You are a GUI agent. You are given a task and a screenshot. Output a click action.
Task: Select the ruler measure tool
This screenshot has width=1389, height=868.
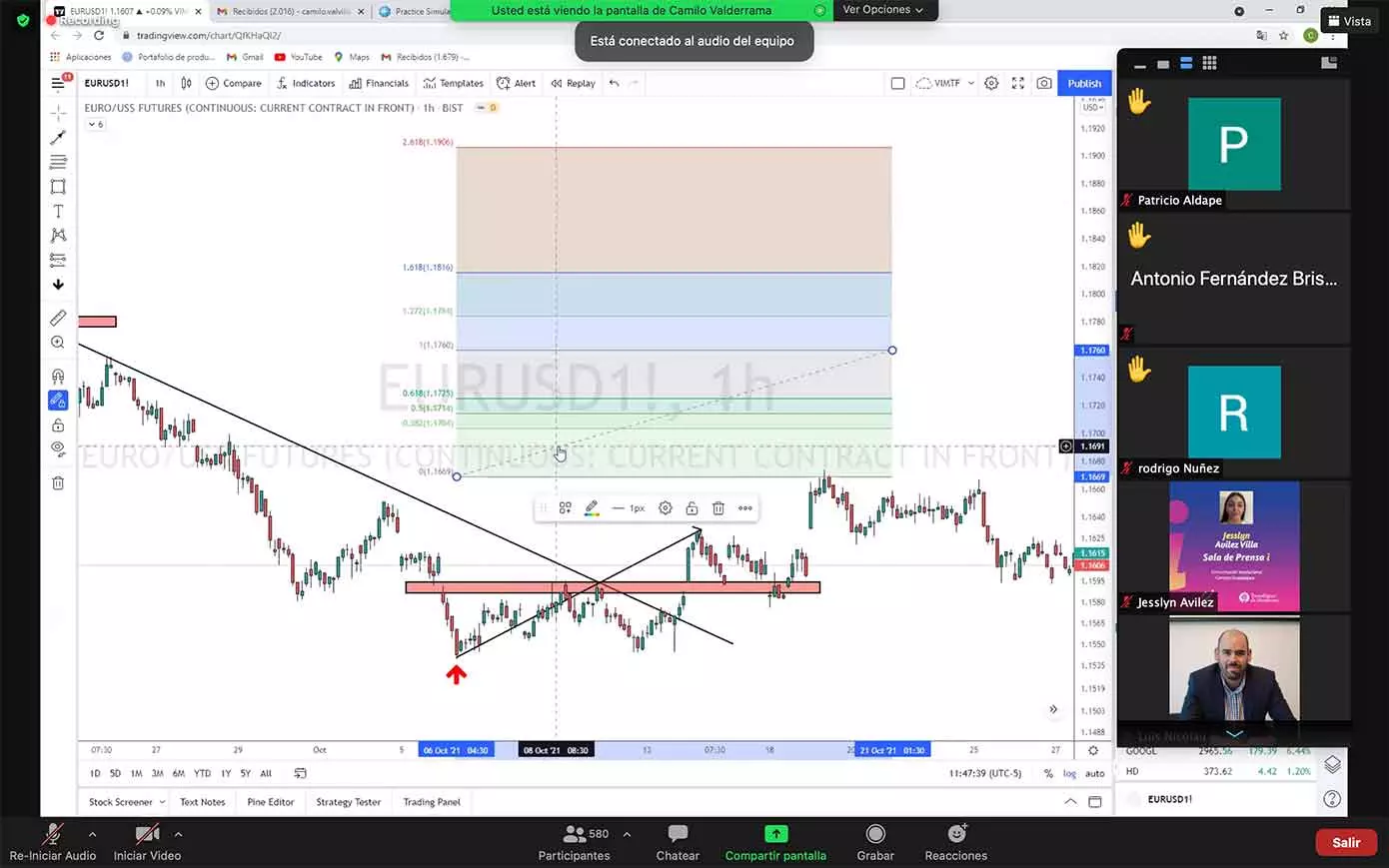pos(58,318)
